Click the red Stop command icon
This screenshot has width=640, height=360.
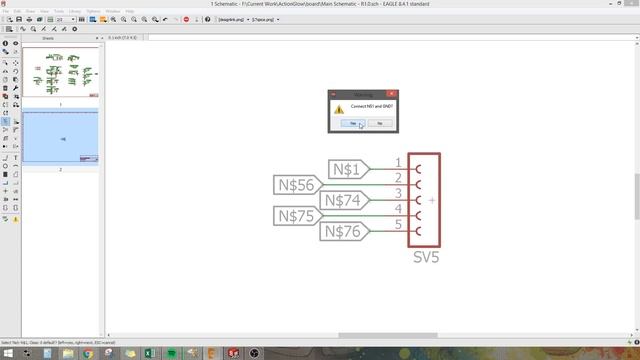(186, 20)
